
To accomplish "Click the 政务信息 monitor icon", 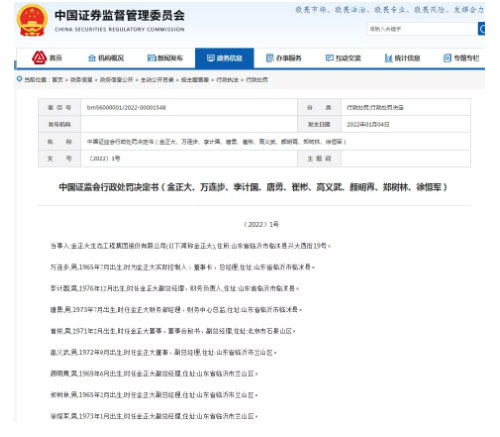I will coord(211,58).
